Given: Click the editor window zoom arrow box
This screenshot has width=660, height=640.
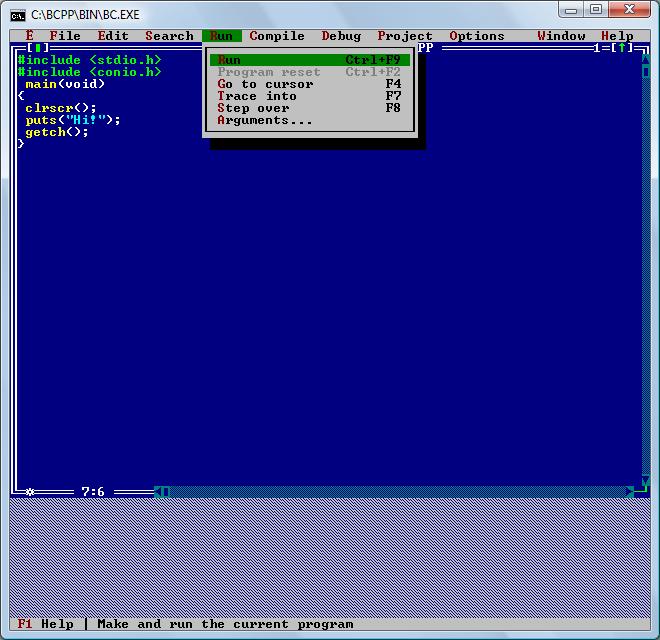Looking at the screenshot, I should (621, 48).
